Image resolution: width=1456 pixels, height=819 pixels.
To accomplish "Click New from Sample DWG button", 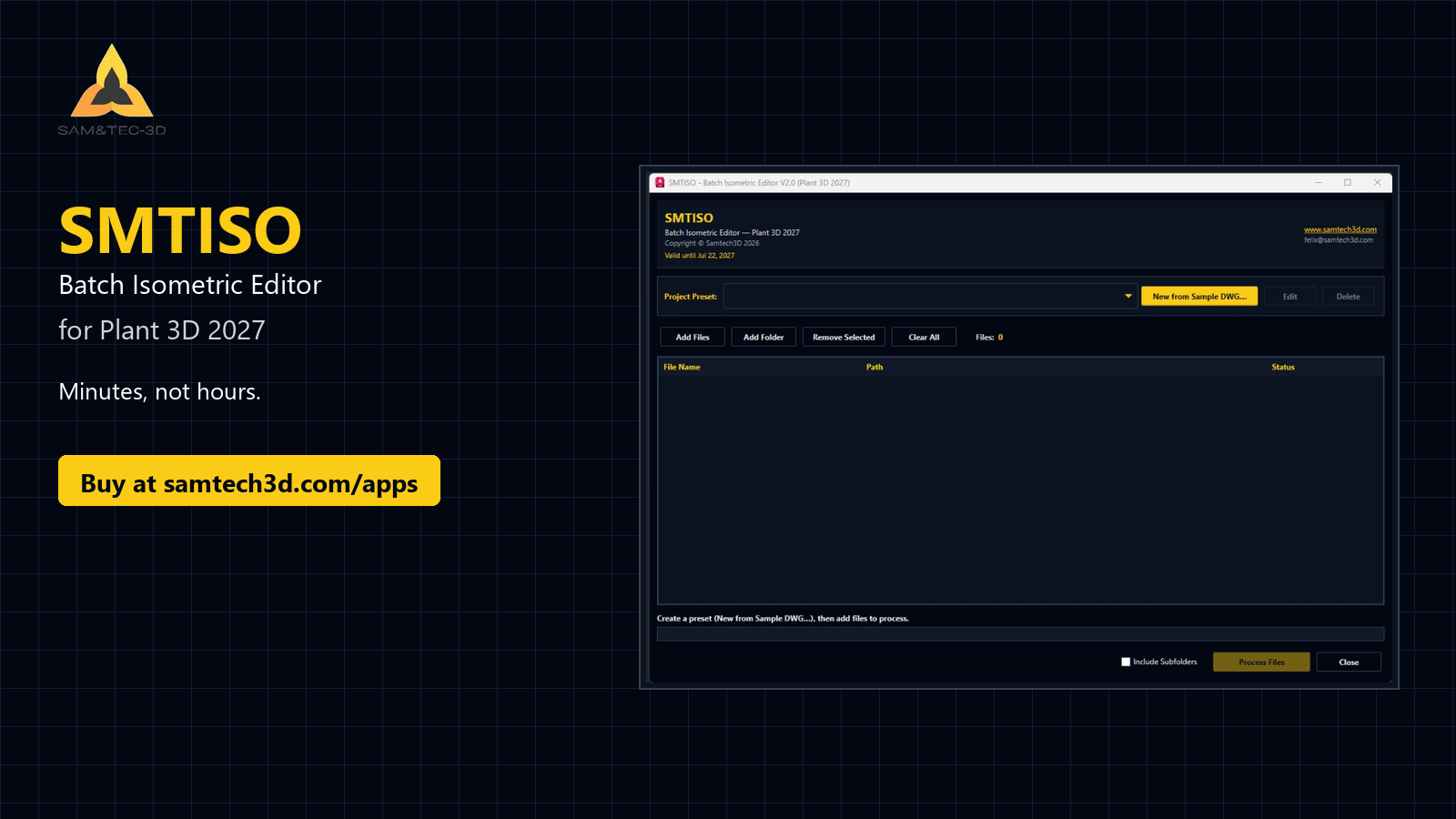I will pos(1199,297).
